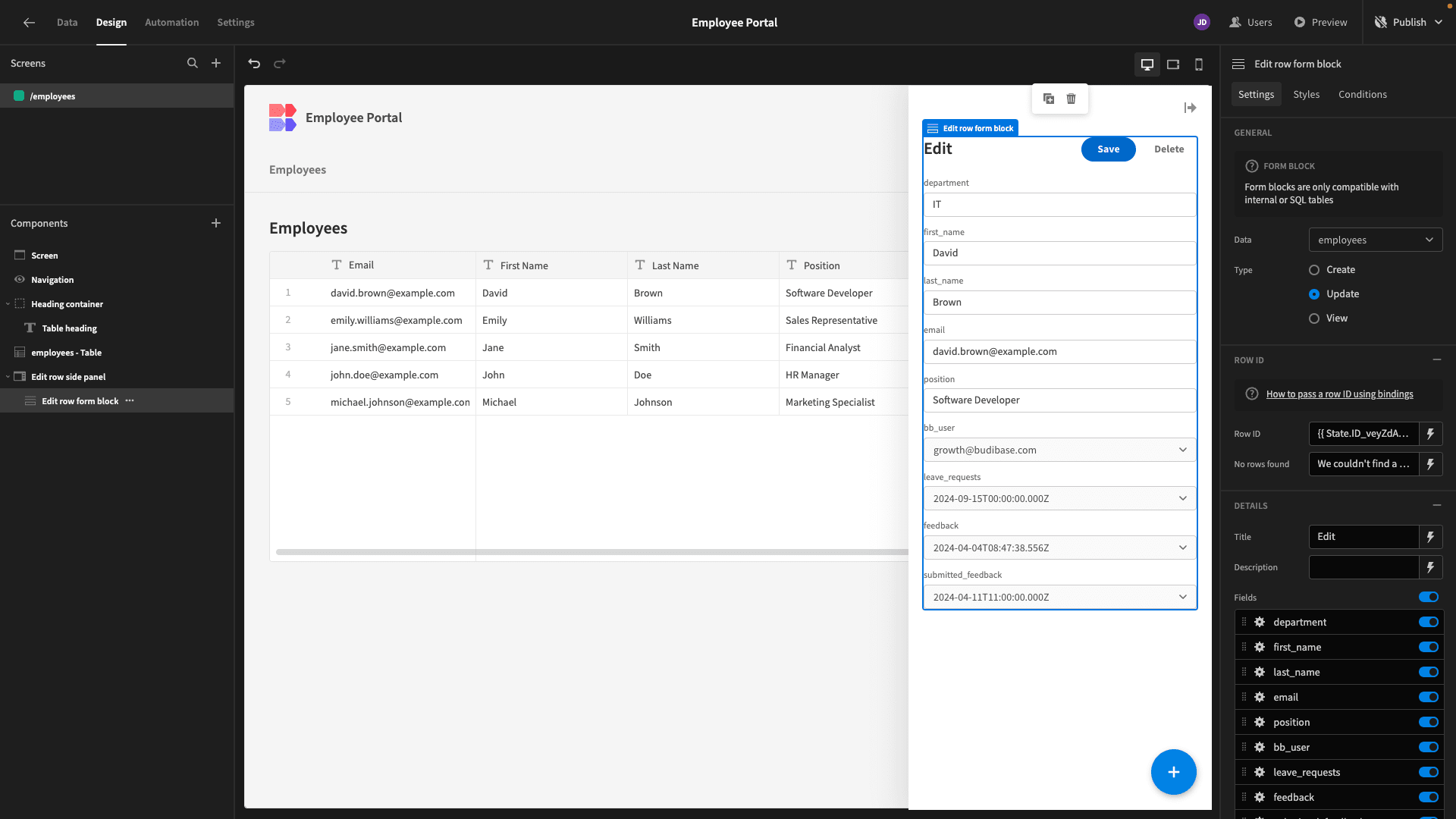
Task: Select the Update type radio
Action: tap(1314, 294)
